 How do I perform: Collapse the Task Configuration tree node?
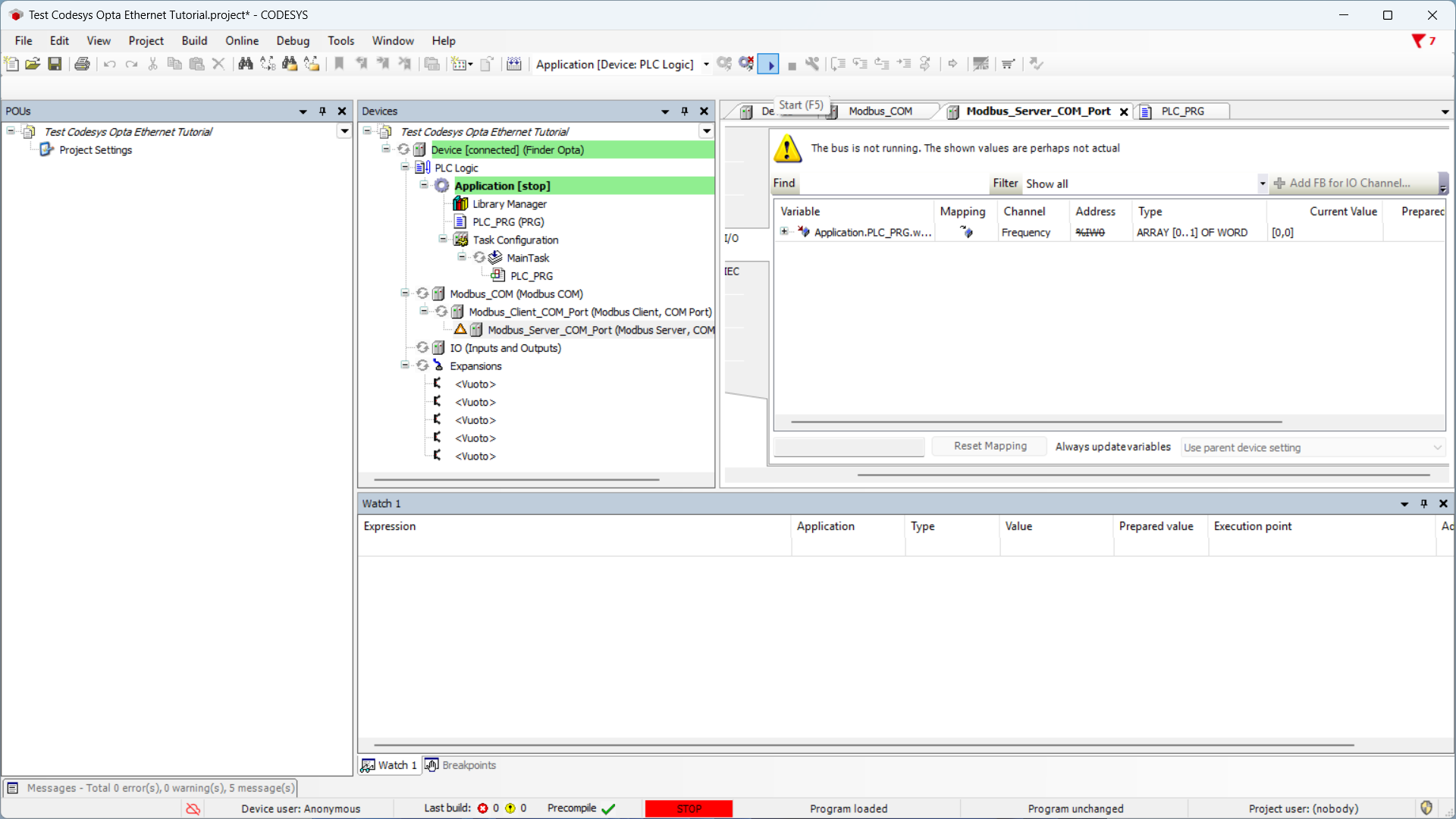tap(443, 240)
